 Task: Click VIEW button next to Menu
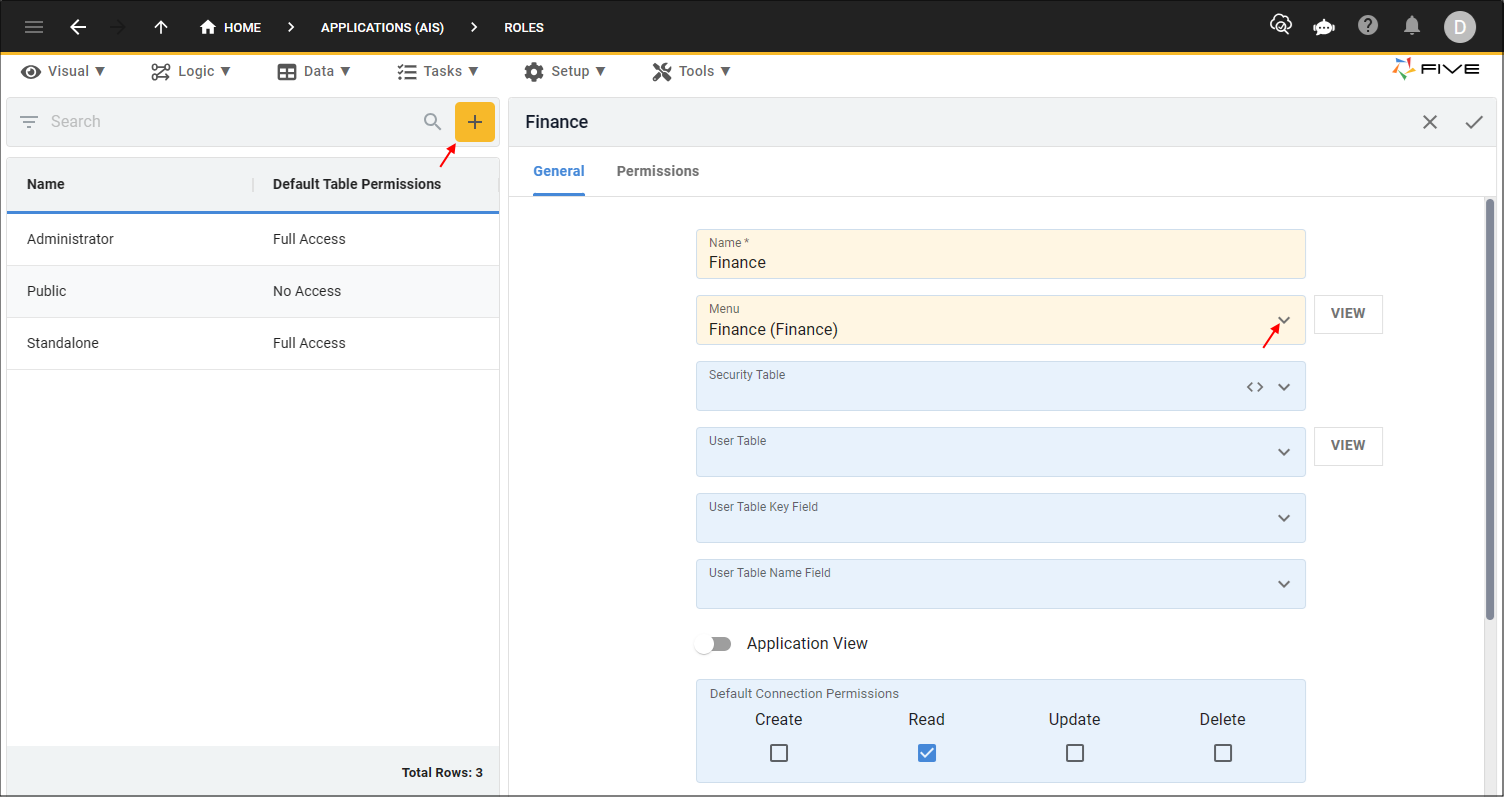(x=1348, y=314)
